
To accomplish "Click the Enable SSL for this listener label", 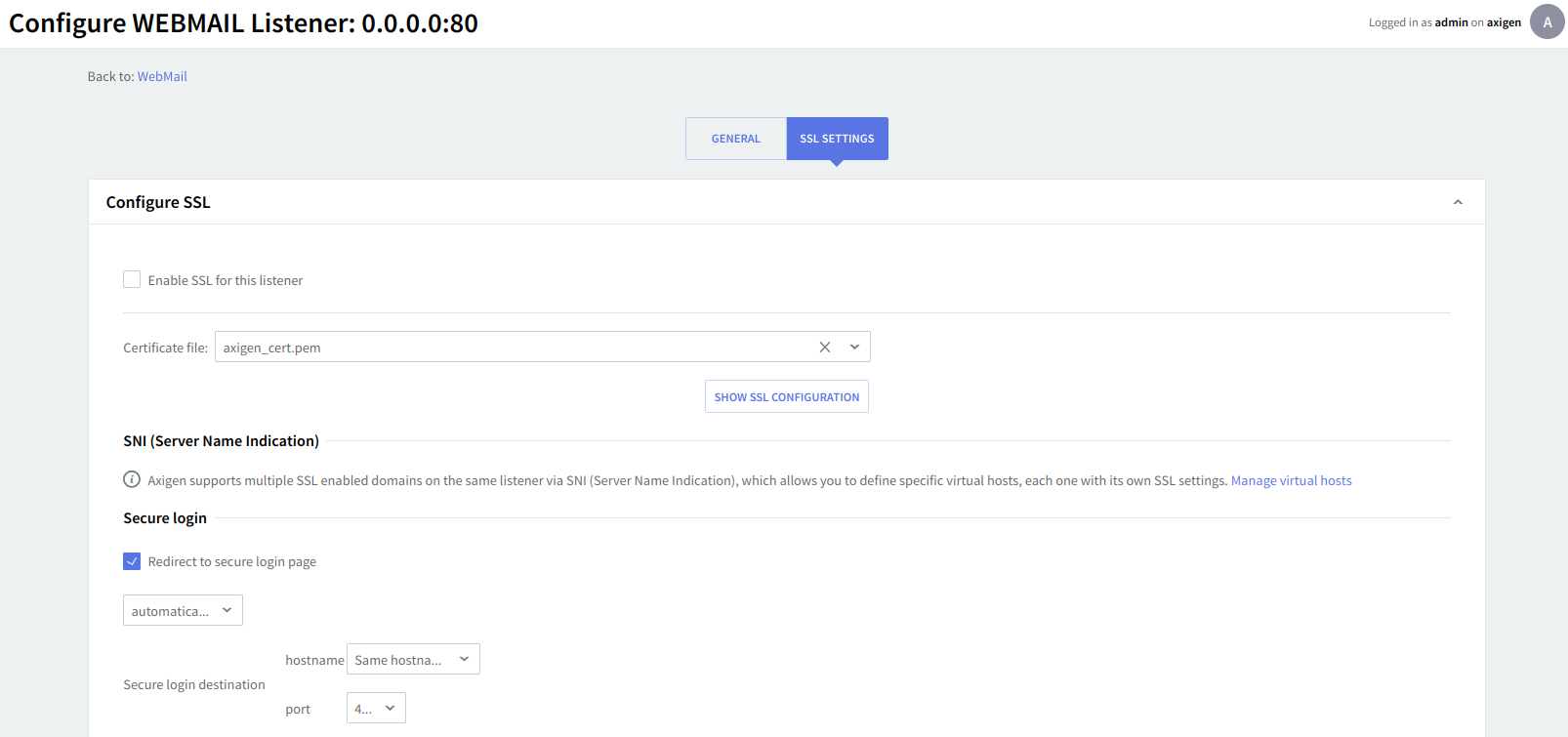I will [x=226, y=280].
